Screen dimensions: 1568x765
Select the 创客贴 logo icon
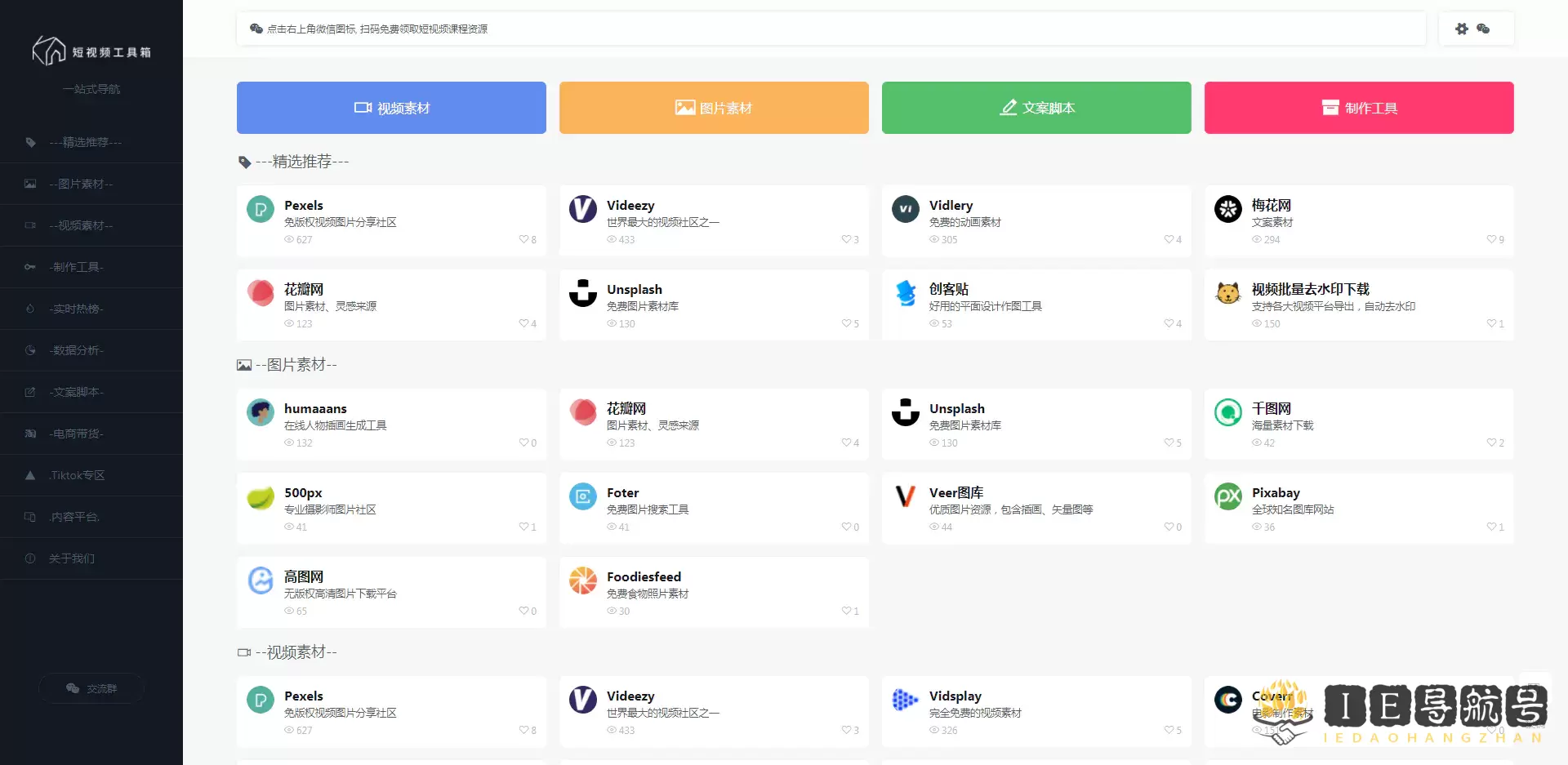tap(905, 293)
